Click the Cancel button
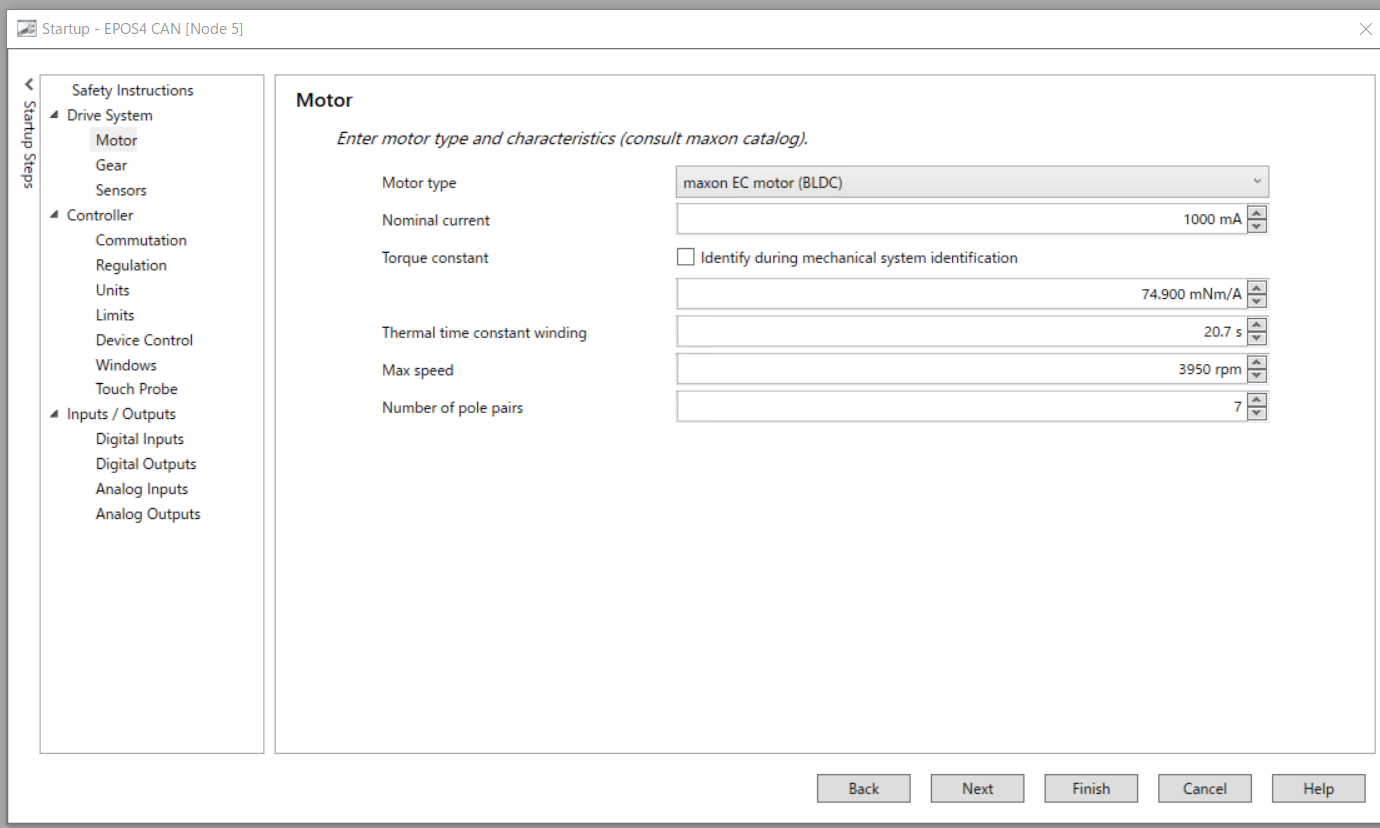The width and height of the screenshot is (1380, 828). coord(1205,788)
